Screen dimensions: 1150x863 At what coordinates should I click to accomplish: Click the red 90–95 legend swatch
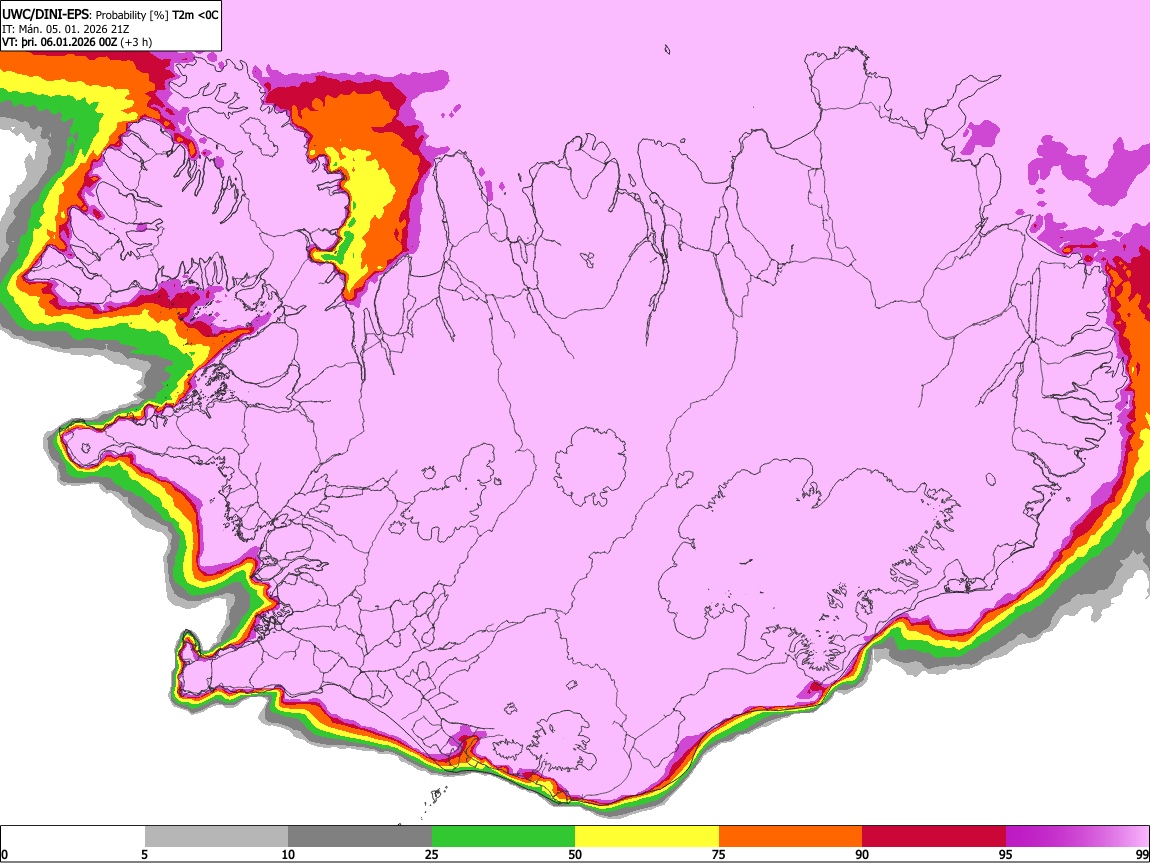(934, 837)
